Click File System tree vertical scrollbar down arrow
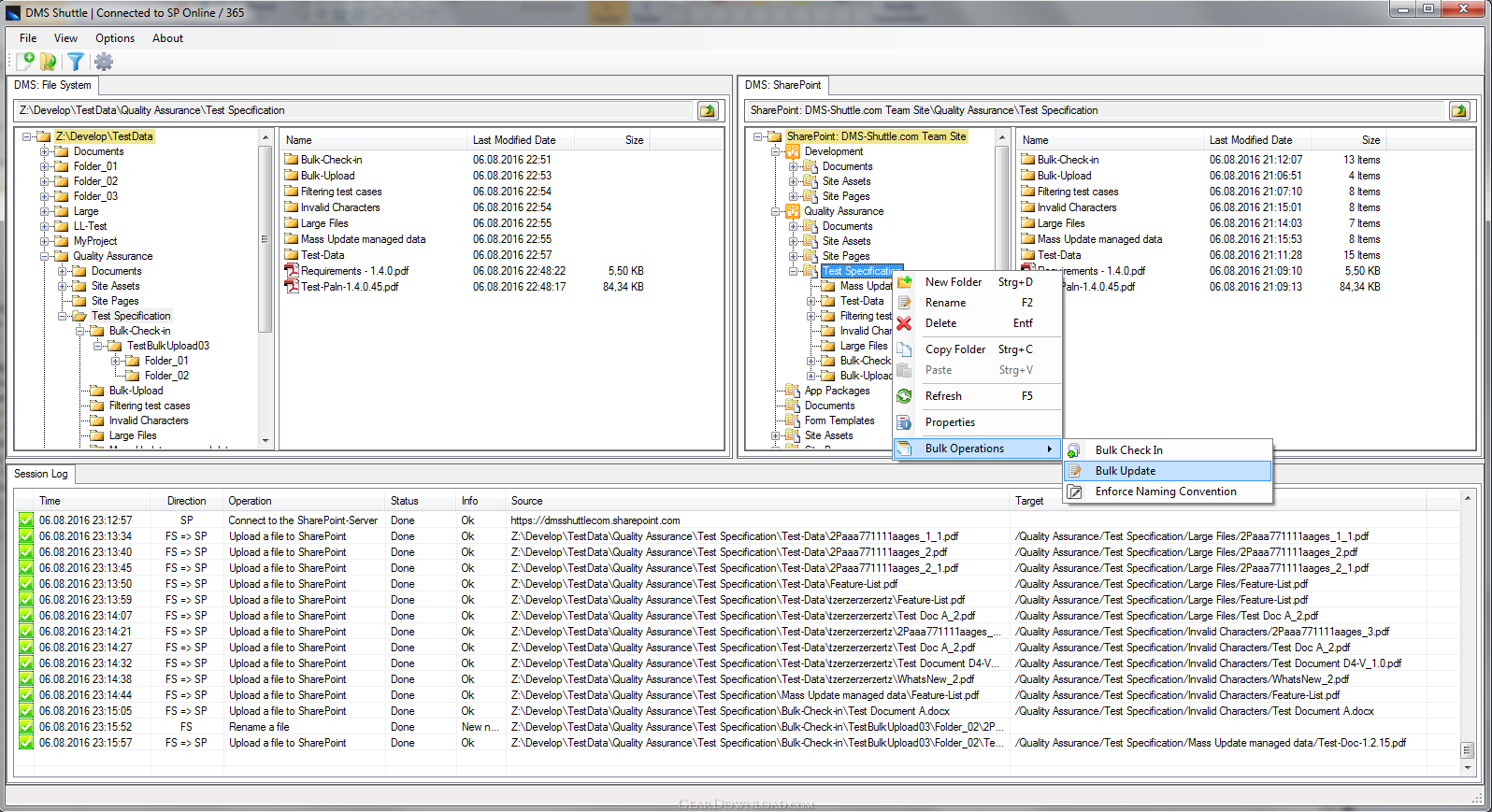The width and height of the screenshot is (1492, 812). coord(265,441)
